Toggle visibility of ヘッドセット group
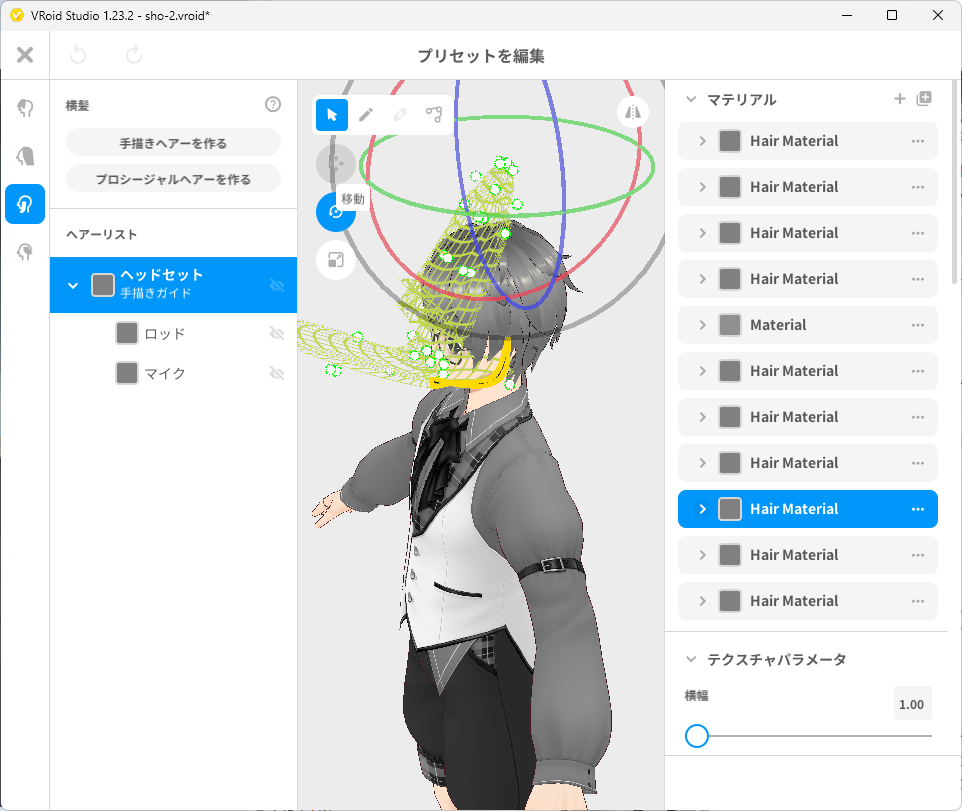 coord(277,285)
